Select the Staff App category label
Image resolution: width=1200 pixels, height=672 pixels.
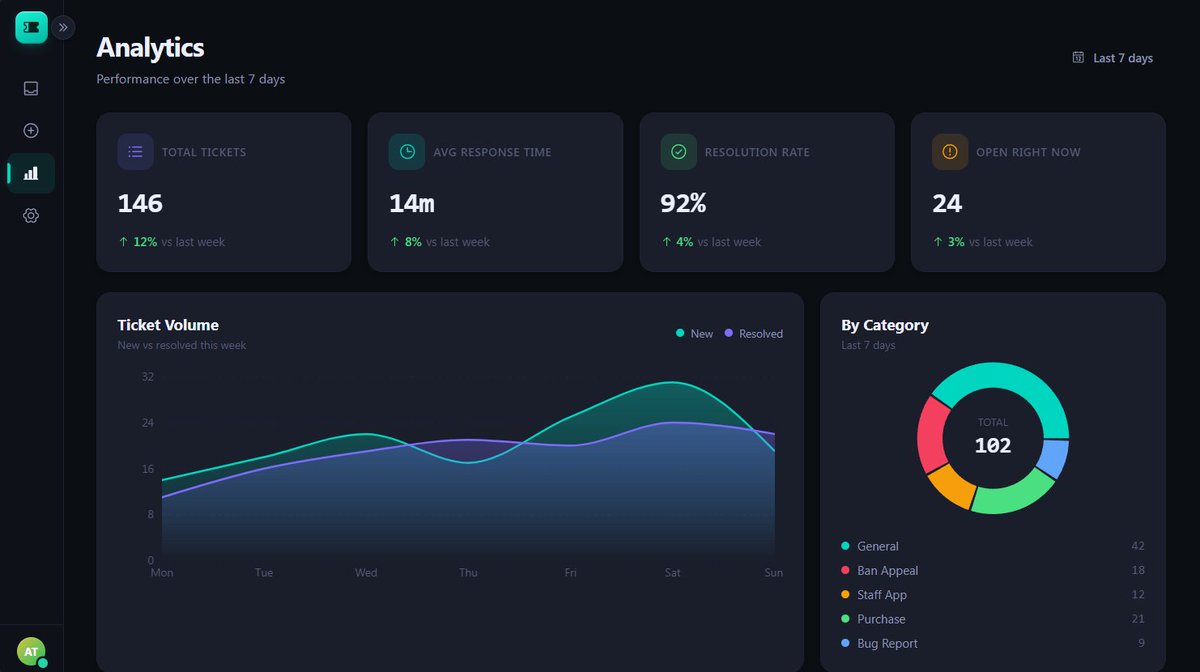click(882, 595)
